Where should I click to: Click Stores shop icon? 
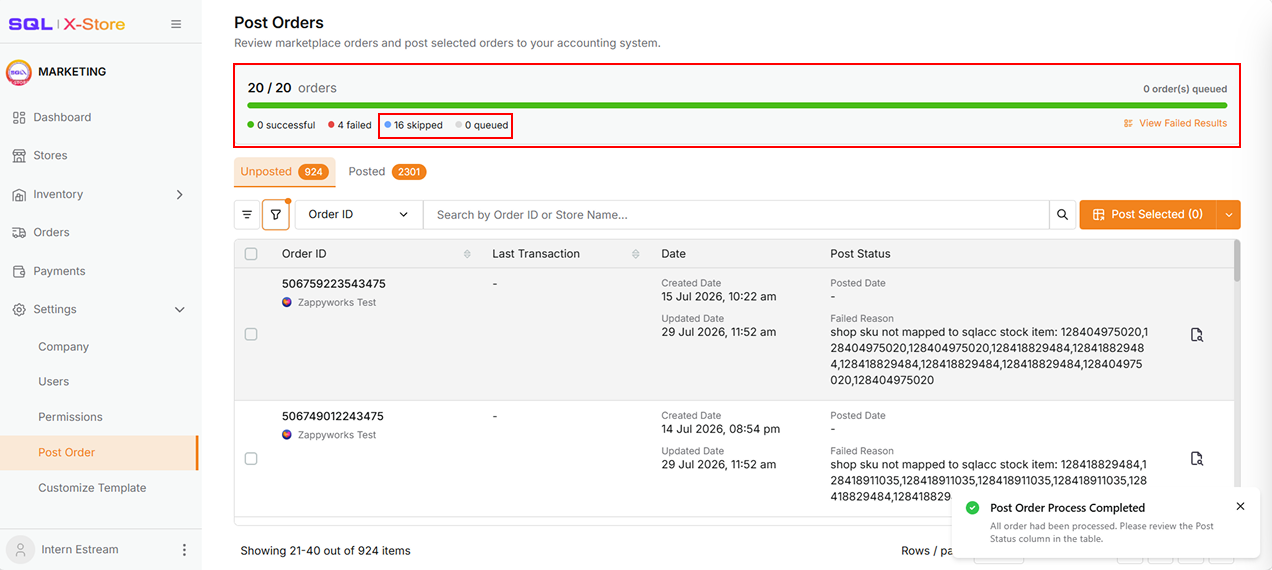(x=19, y=156)
